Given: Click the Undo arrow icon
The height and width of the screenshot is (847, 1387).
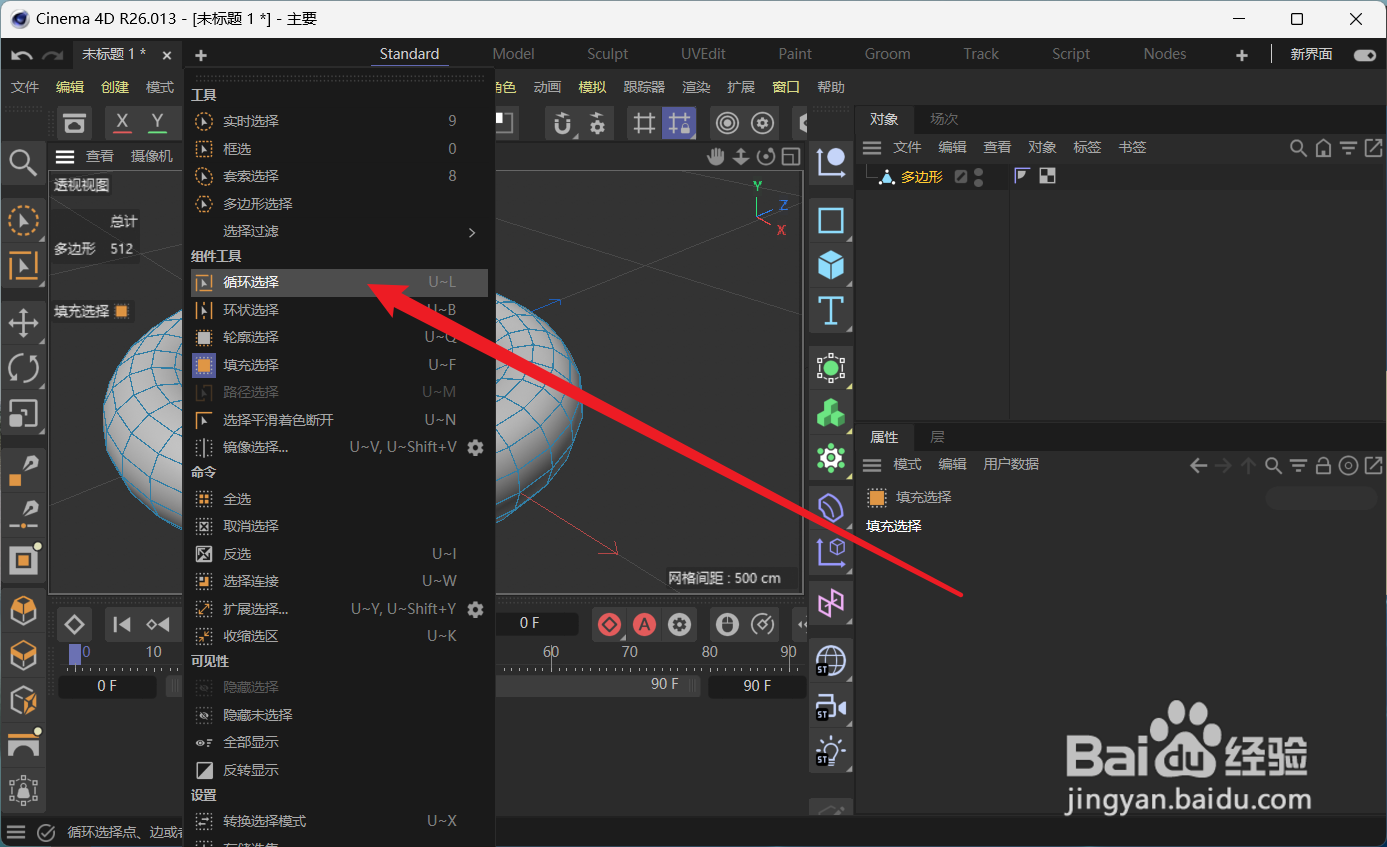Looking at the screenshot, I should coord(22,55).
